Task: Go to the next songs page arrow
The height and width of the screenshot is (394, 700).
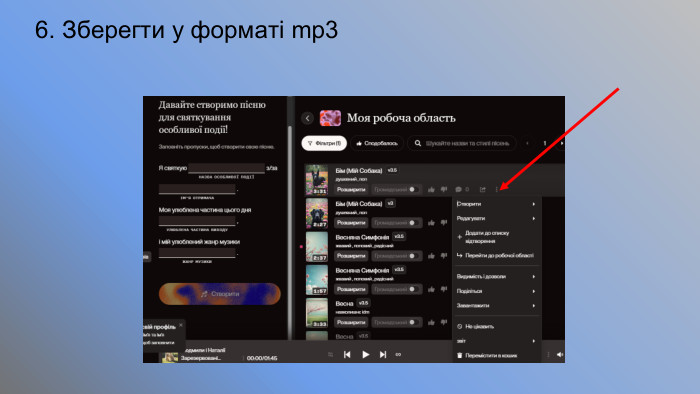Action: point(561,143)
